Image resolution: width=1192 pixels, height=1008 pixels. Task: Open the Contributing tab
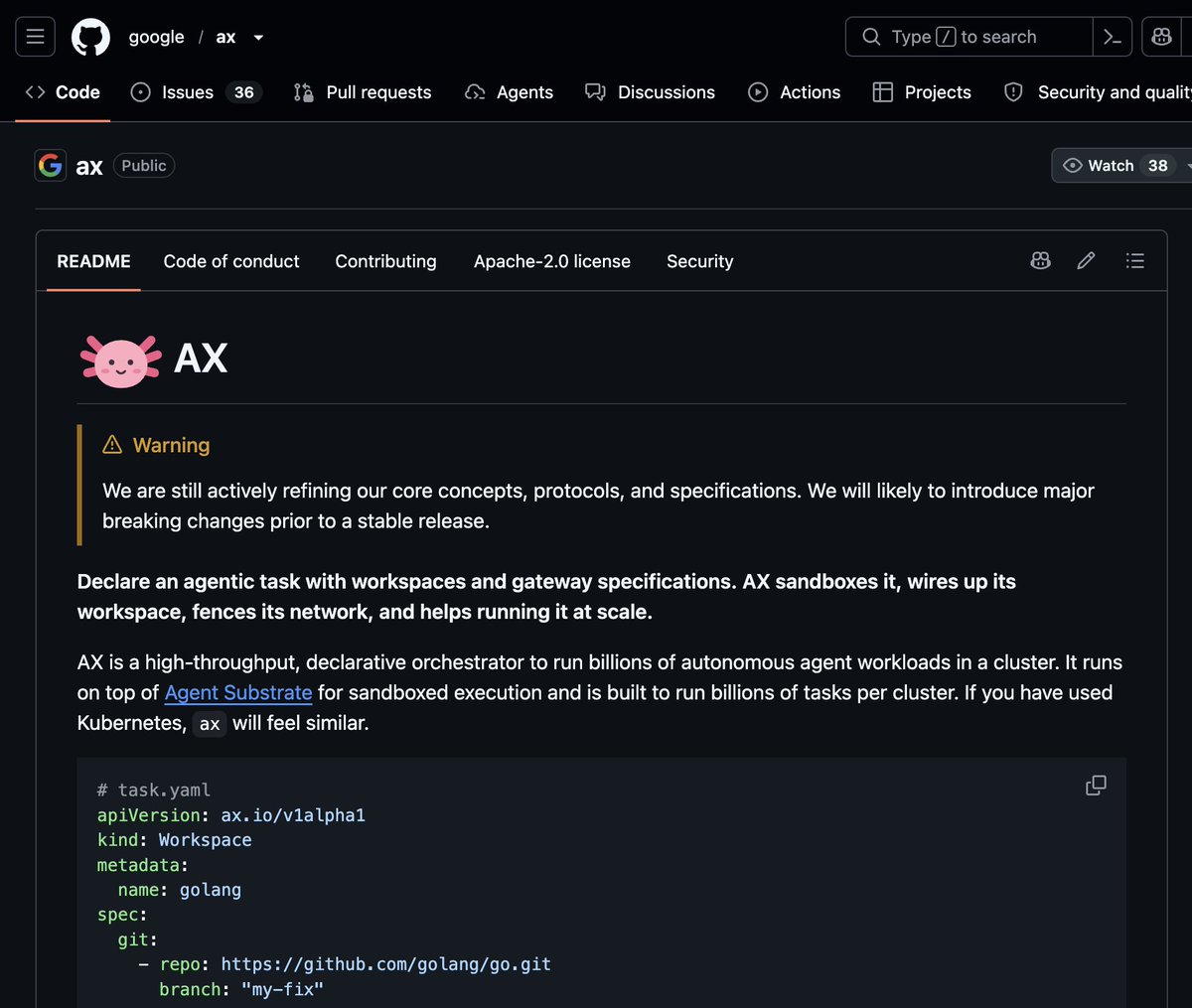click(385, 261)
